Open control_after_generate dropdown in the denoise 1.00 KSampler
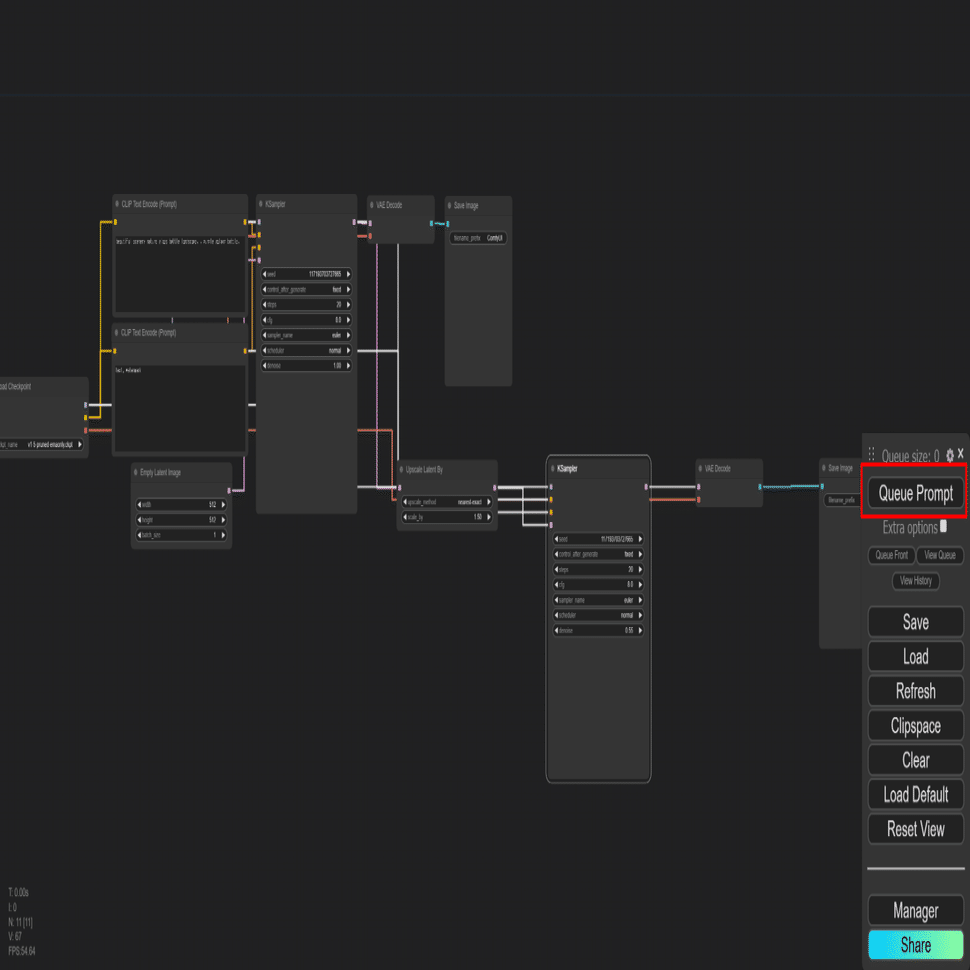 [306, 290]
